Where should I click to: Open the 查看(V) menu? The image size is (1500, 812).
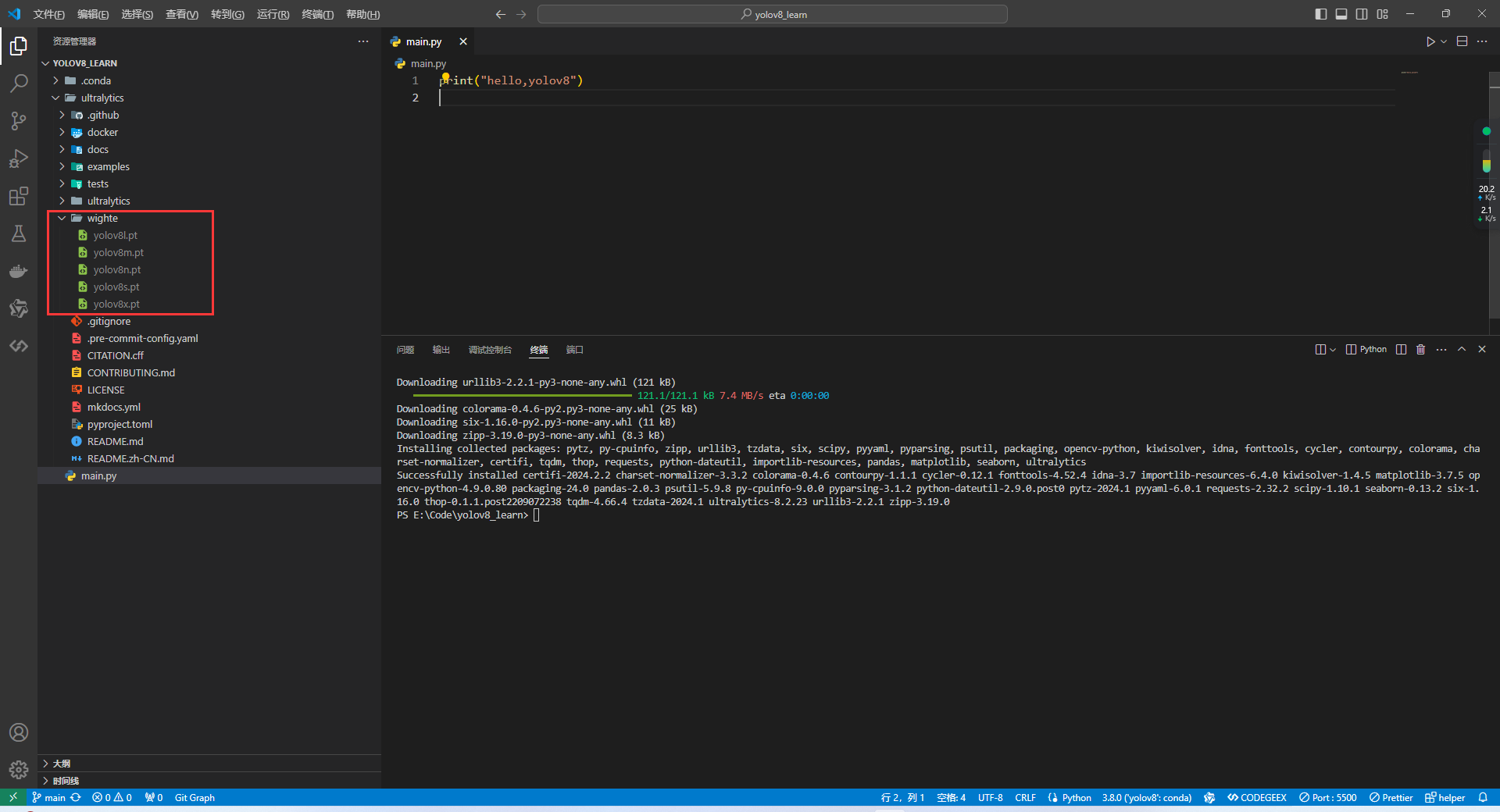(x=182, y=14)
